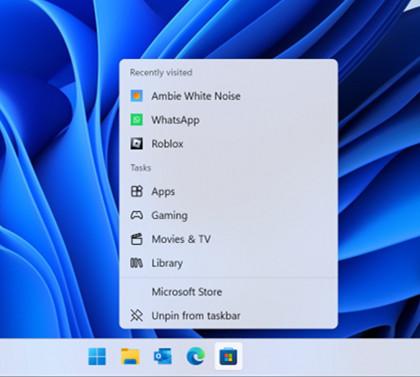Open the Apps task
The height and width of the screenshot is (377, 420).
click(x=228, y=192)
